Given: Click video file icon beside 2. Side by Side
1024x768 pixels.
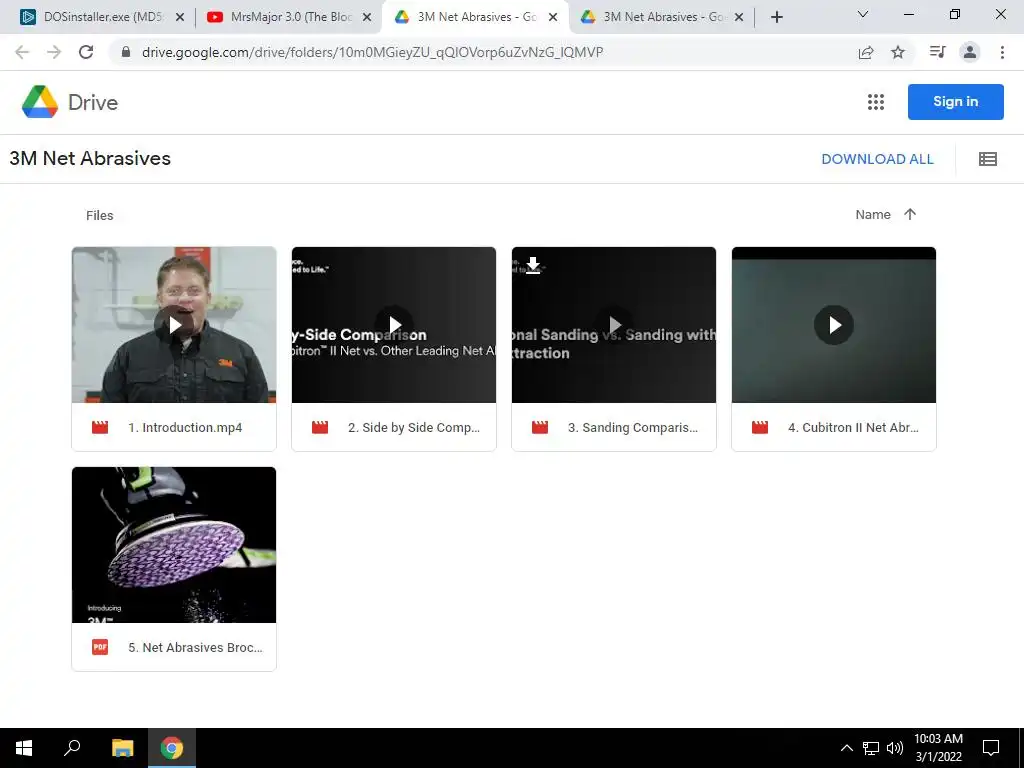Looking at the screenshot, I should pos(320,428).
